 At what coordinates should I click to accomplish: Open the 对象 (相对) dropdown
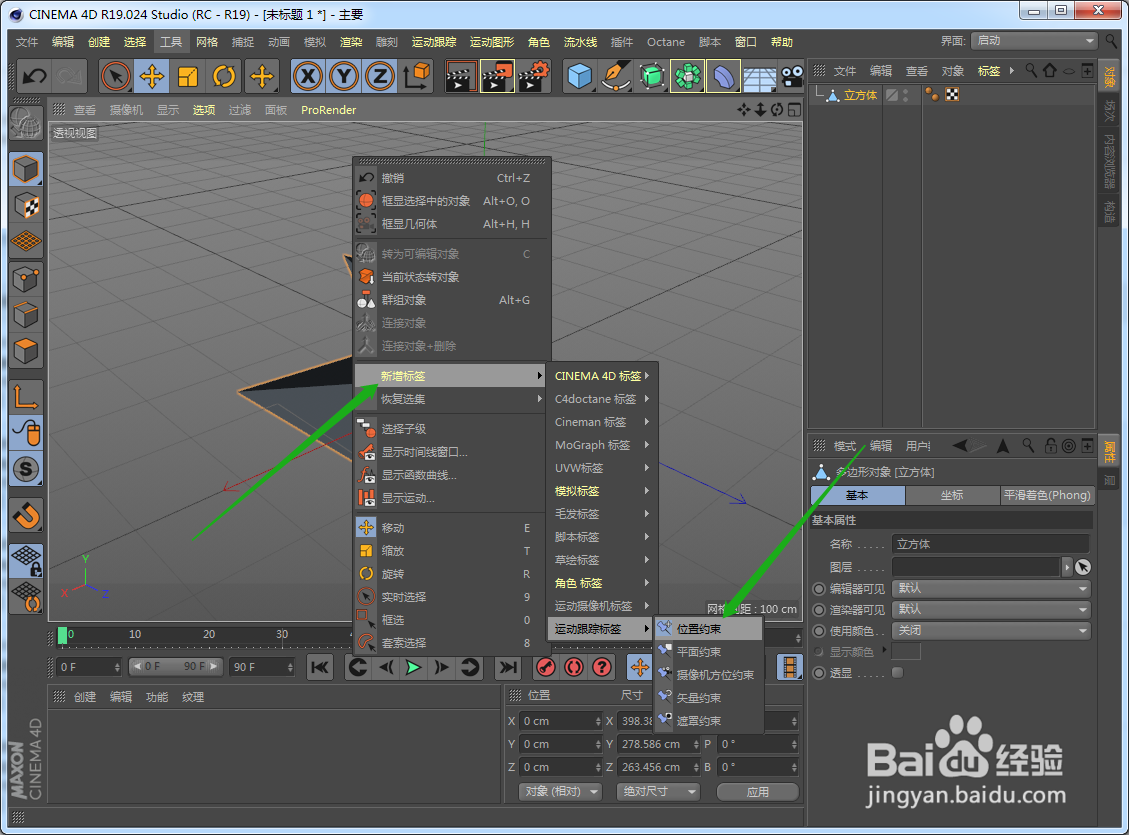click(560, 791)
